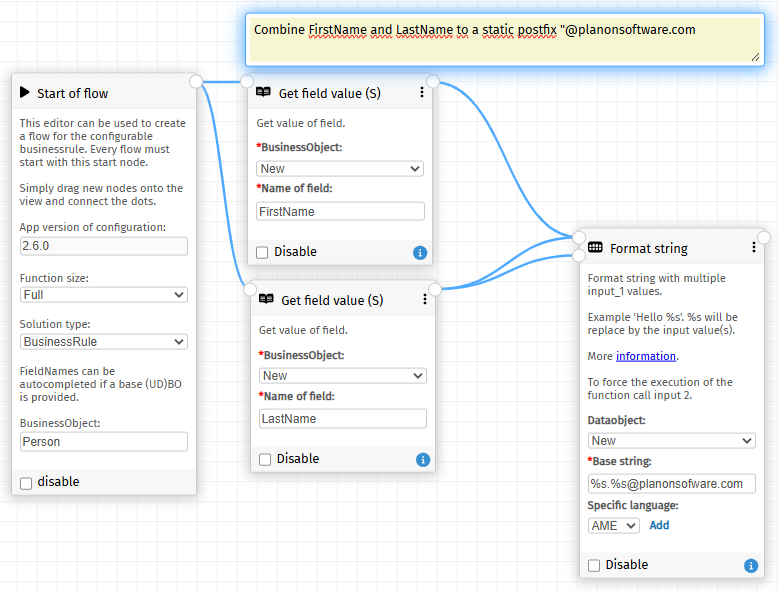Viewport: 778px width, 593px height.
Task: Click the App version field 2.6.0
Action: [x=104, y=246]
